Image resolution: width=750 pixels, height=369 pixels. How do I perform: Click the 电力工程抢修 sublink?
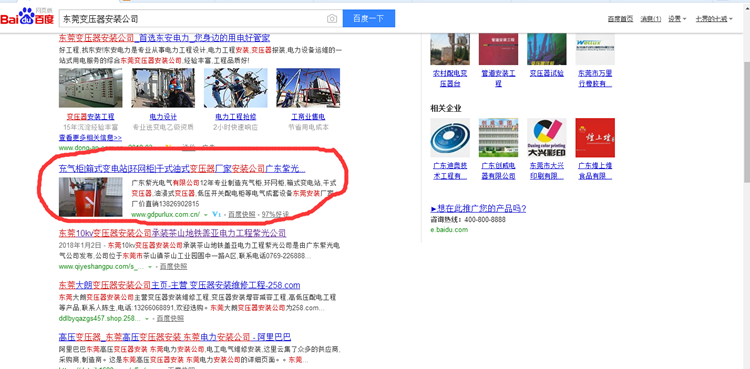click(x=236, y=117)
